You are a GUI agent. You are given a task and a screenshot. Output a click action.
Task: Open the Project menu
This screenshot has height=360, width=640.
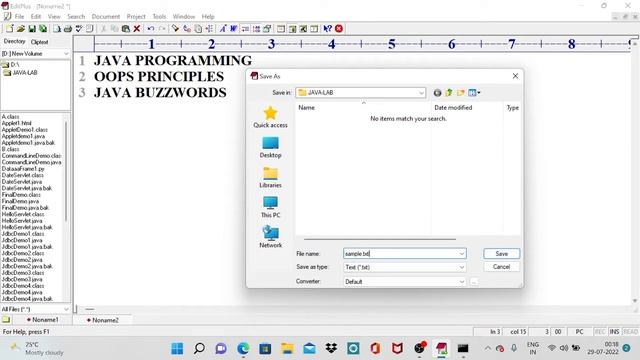(x=136, y=17)
